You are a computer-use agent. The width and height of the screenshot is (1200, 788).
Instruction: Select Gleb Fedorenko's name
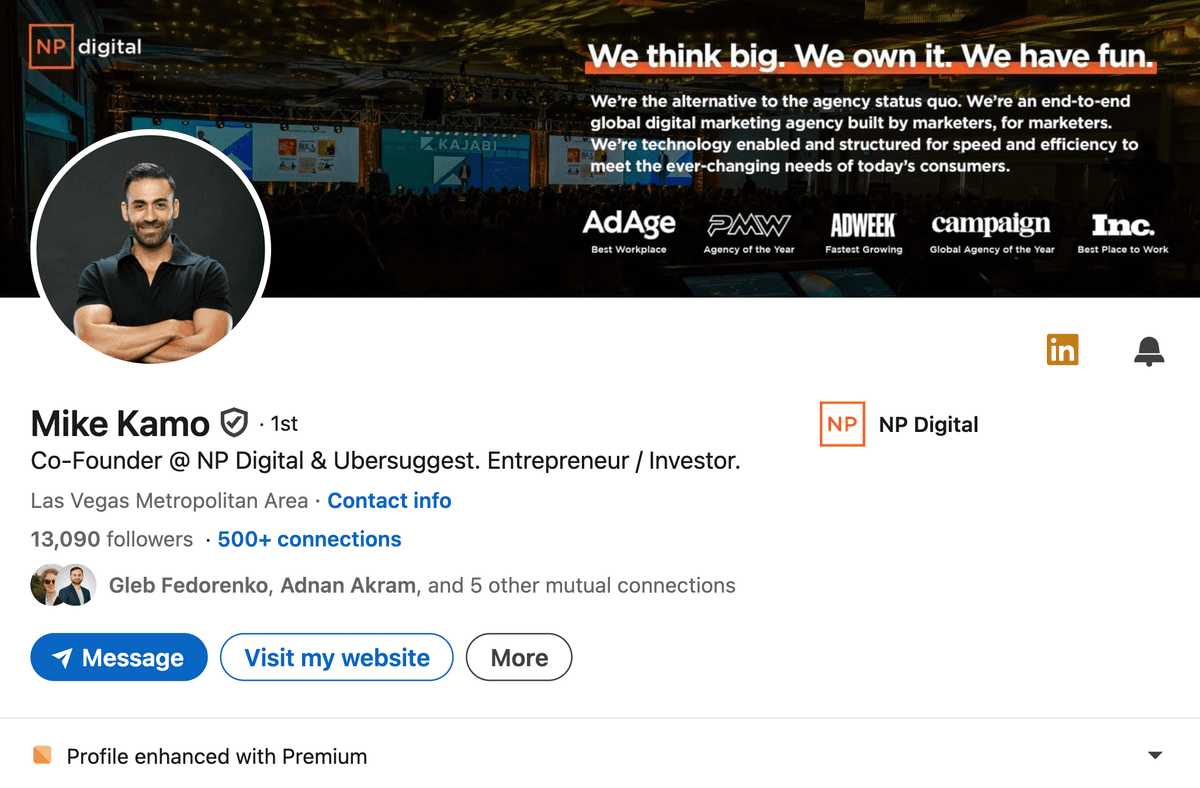point(188,585)
